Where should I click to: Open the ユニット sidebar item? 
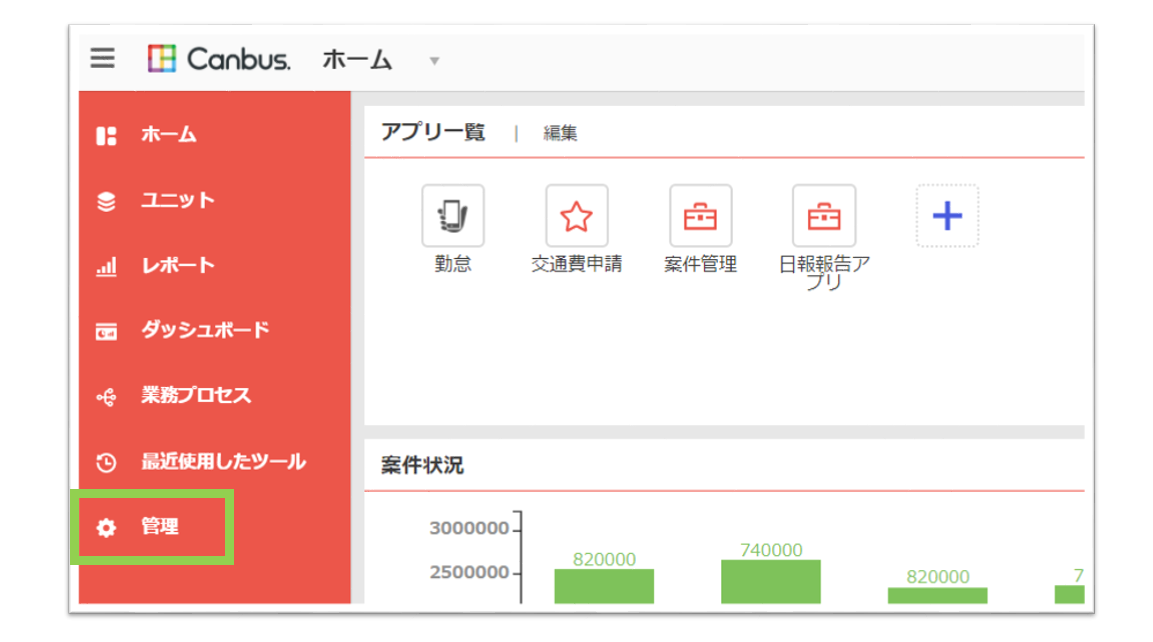[x=178, y=200]
